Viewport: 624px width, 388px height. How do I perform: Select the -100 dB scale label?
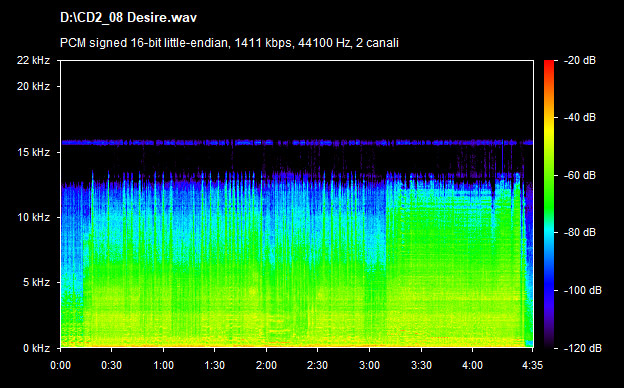click(x=583, y=290)
